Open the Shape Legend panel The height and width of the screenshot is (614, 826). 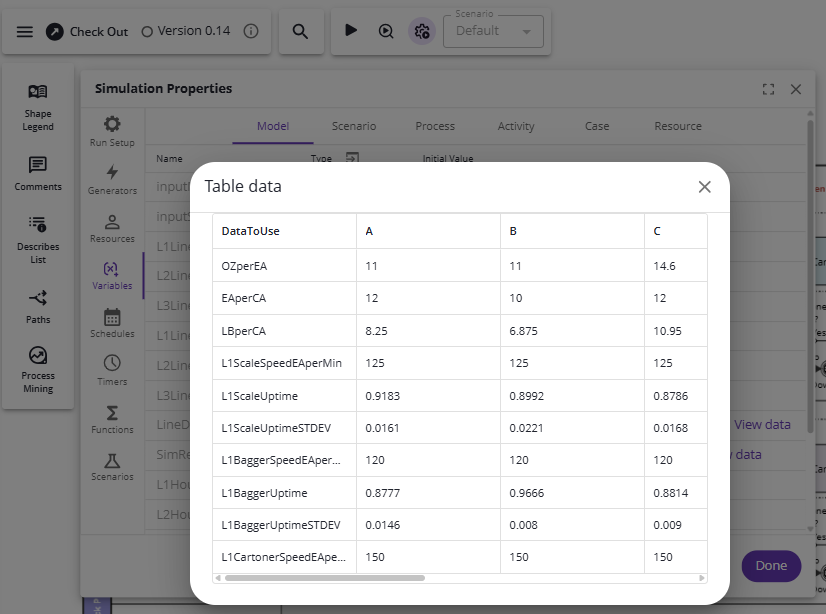(38, 106)
